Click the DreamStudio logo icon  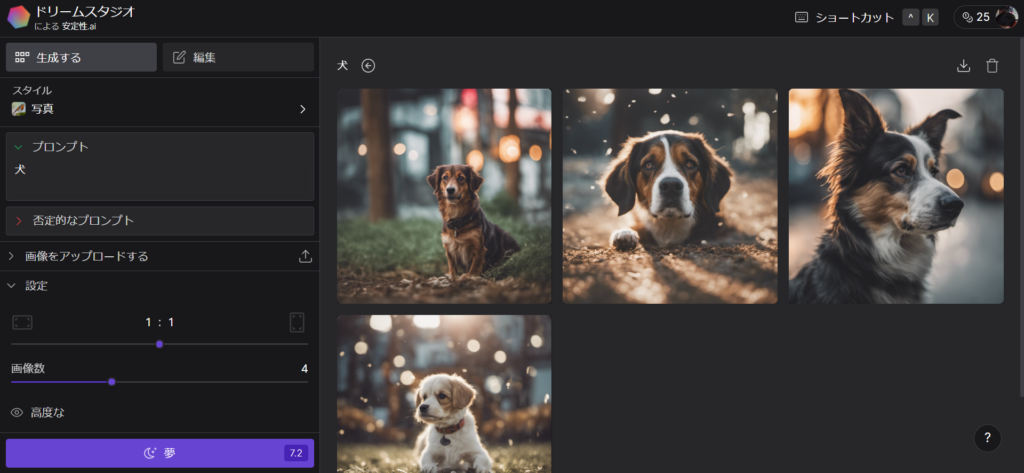point(18,17)
